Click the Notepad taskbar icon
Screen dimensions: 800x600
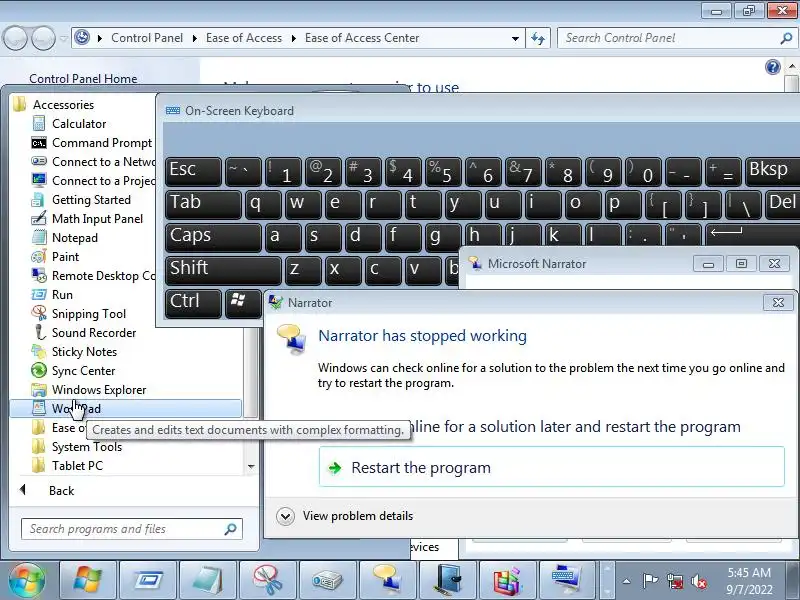point(208,581)
